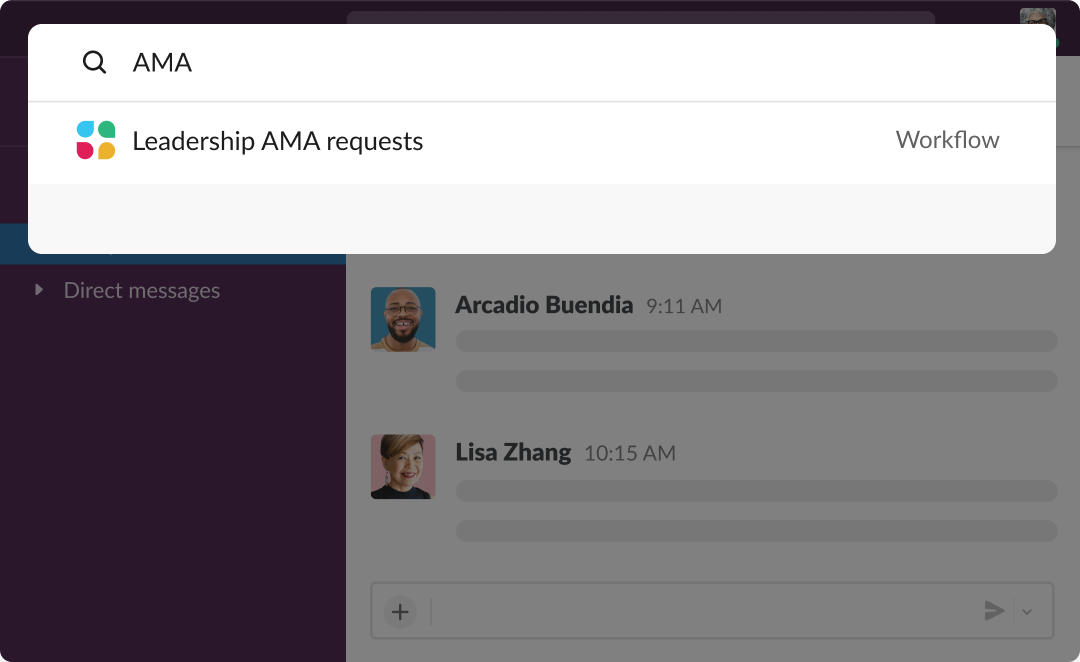This screenshot has height=662, width=1080.
Task: Click the colorful workflow icon in results
Action: click(96, 141)
